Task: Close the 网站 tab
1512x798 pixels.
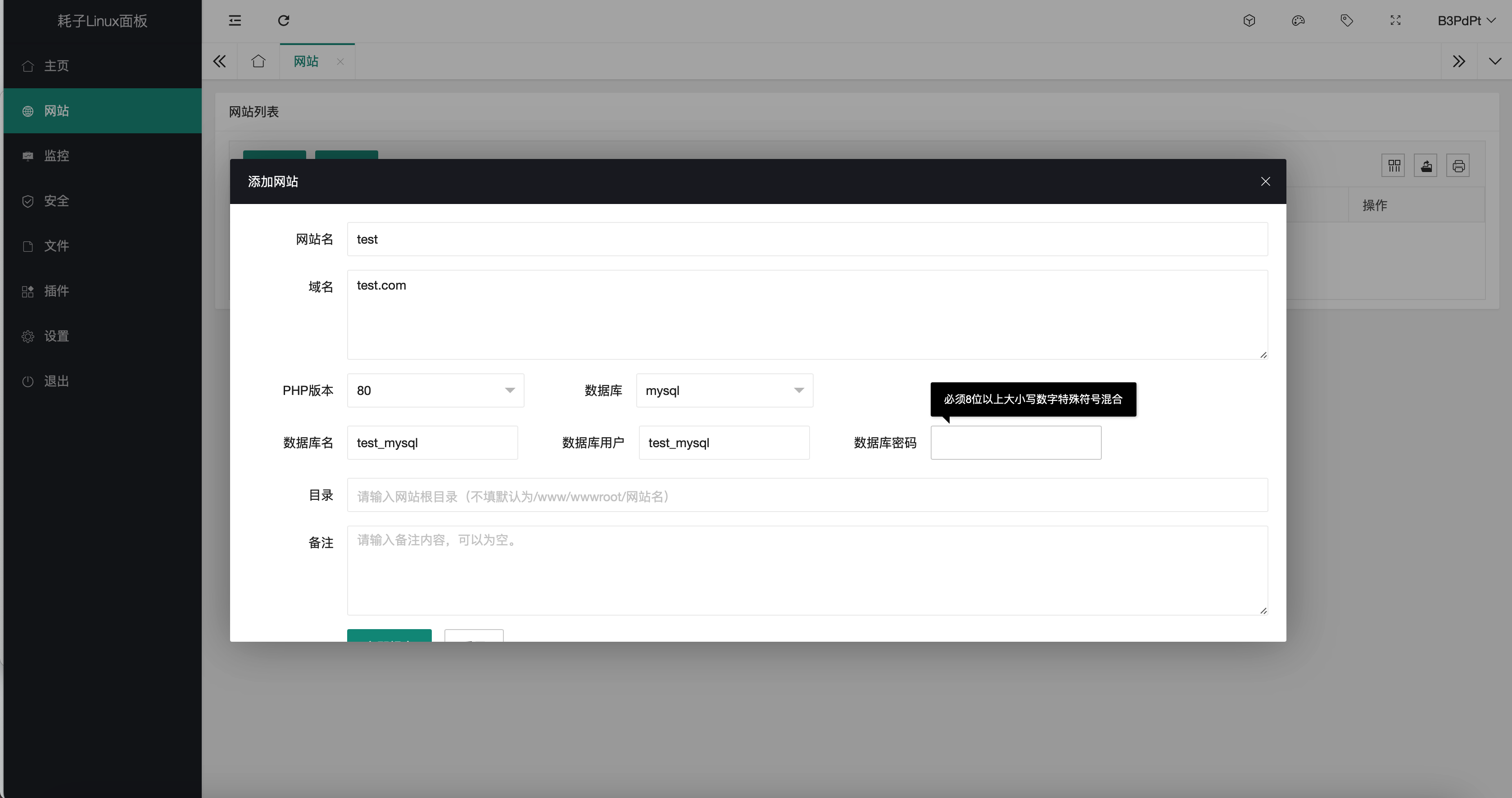Action: coord(340,62)
